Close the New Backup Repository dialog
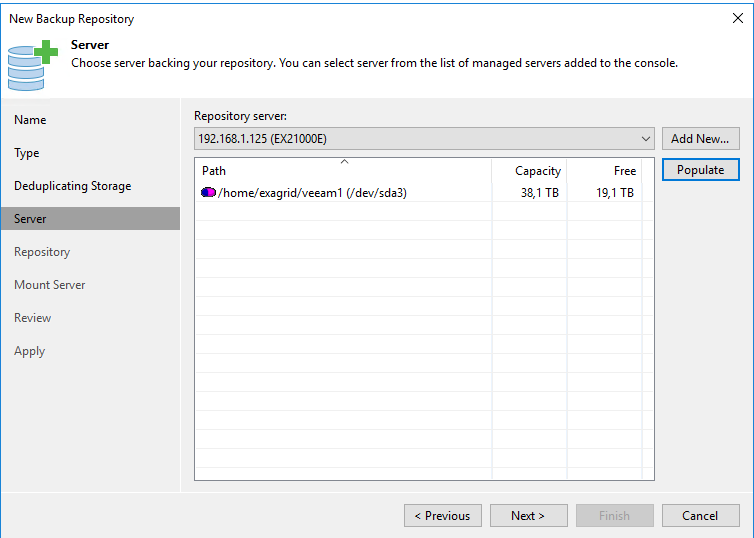Image resolution: width=754 pixels, height=538 pixels. click(x=738, y=18)
